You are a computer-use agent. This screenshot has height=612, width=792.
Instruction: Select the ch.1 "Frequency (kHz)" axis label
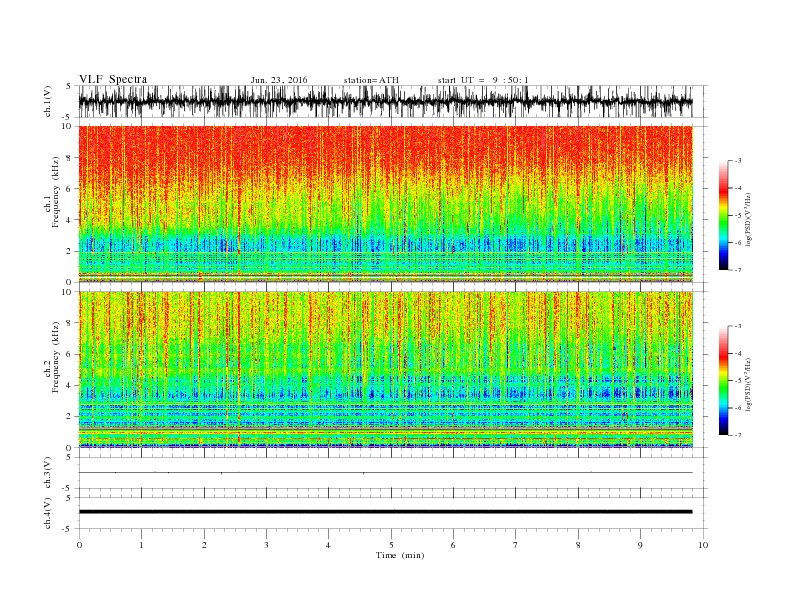[56, 192]
